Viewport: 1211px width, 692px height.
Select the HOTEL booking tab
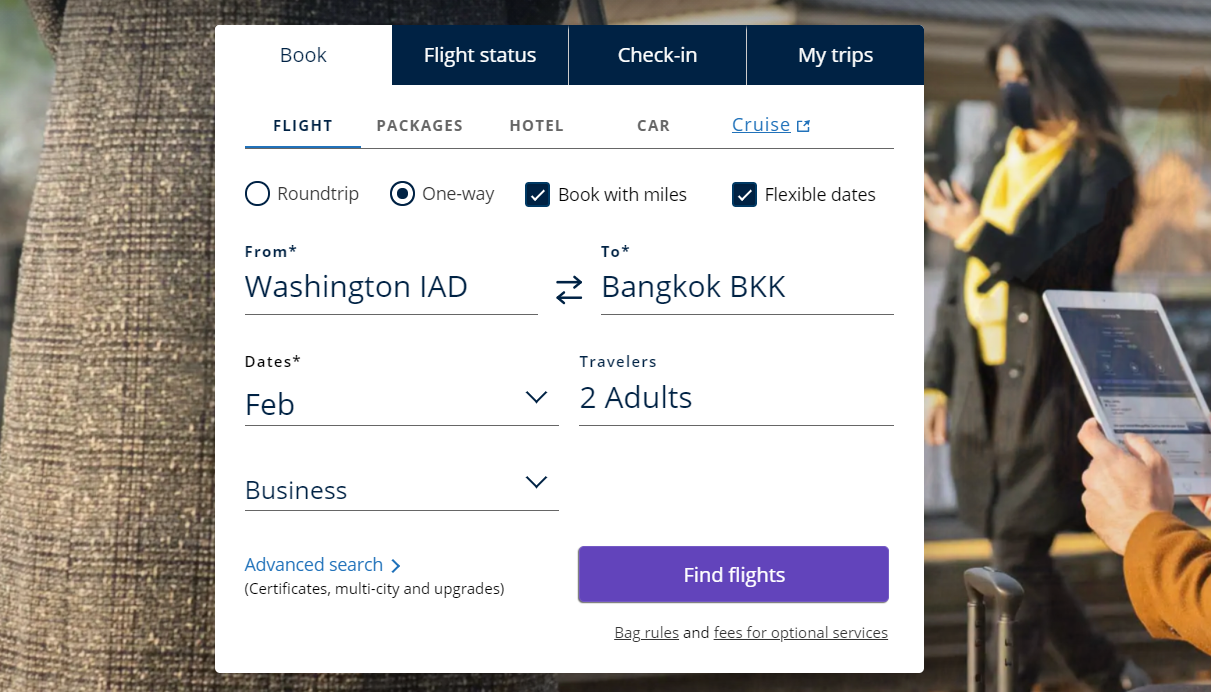click(536, 125)
